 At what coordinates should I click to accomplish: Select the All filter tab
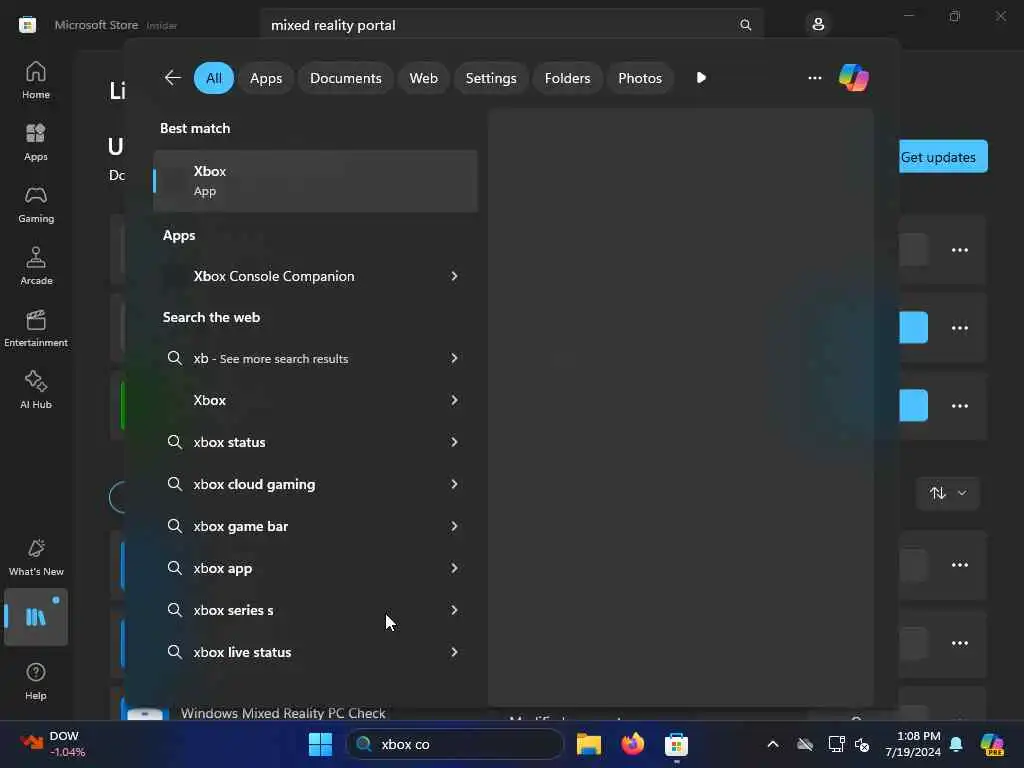pos(214,78)
